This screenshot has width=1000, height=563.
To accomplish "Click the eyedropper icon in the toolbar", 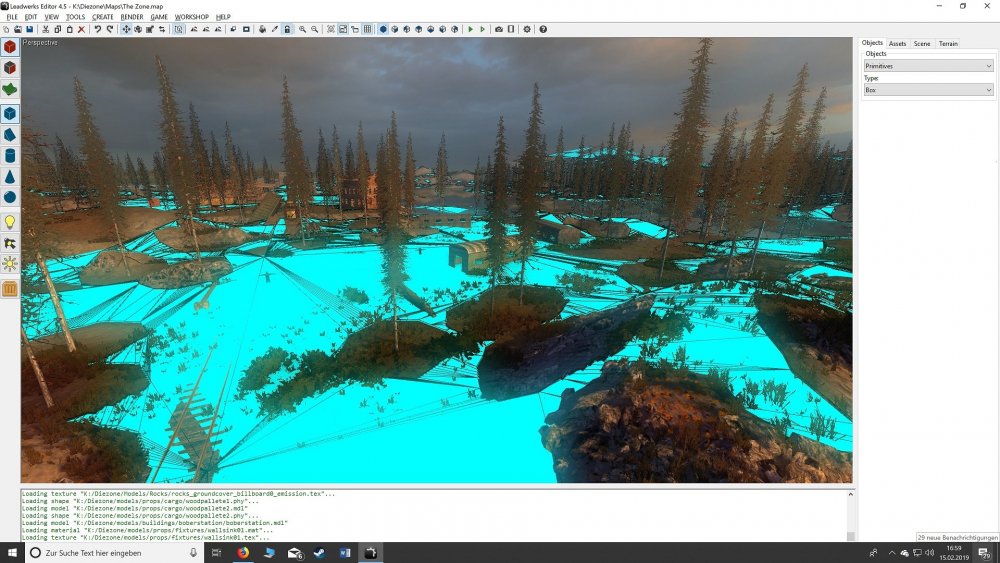I will tap(275, 29).
